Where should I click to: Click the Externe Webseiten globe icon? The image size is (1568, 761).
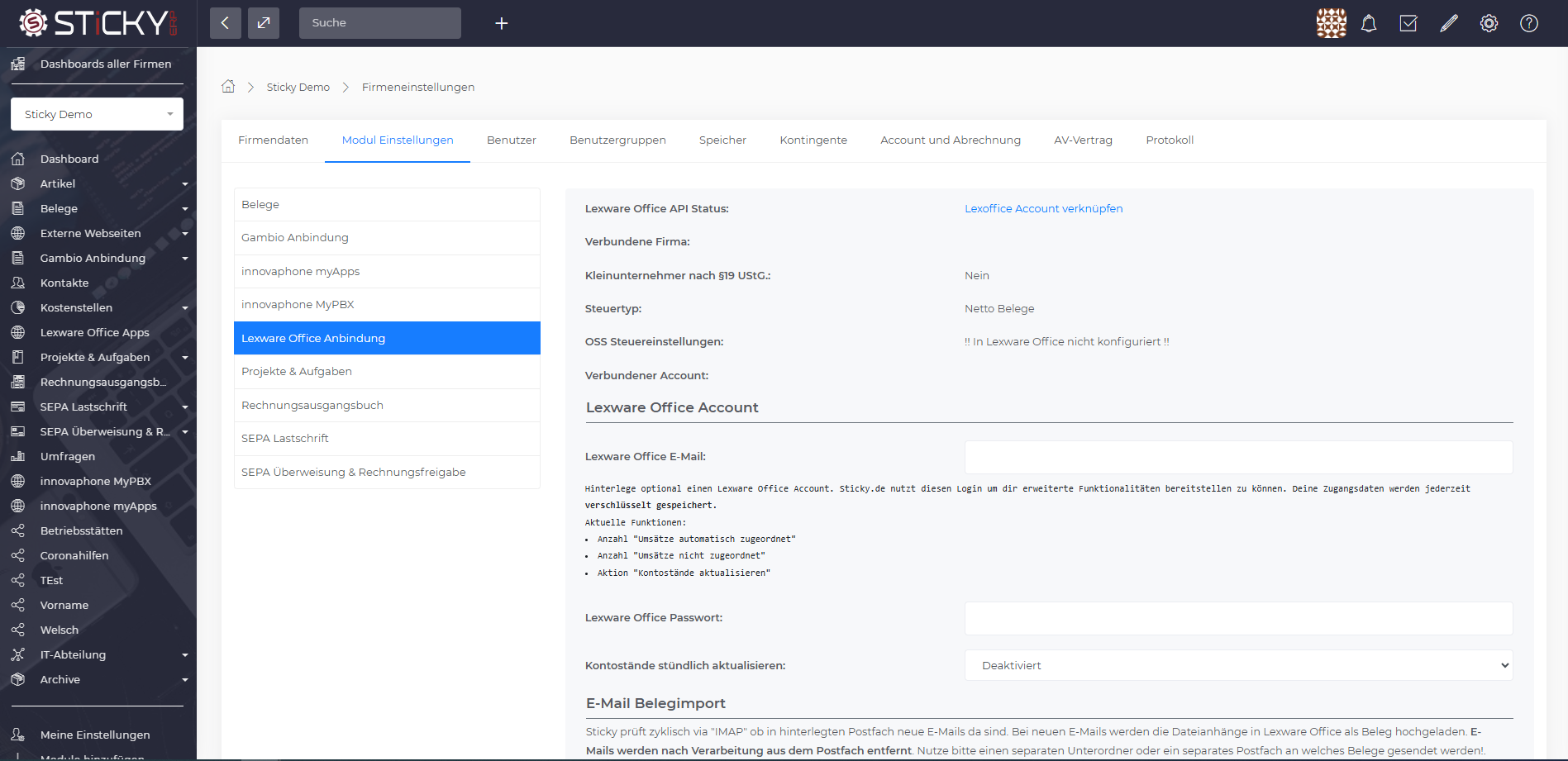pyautogui.click(x=17, y=233)
